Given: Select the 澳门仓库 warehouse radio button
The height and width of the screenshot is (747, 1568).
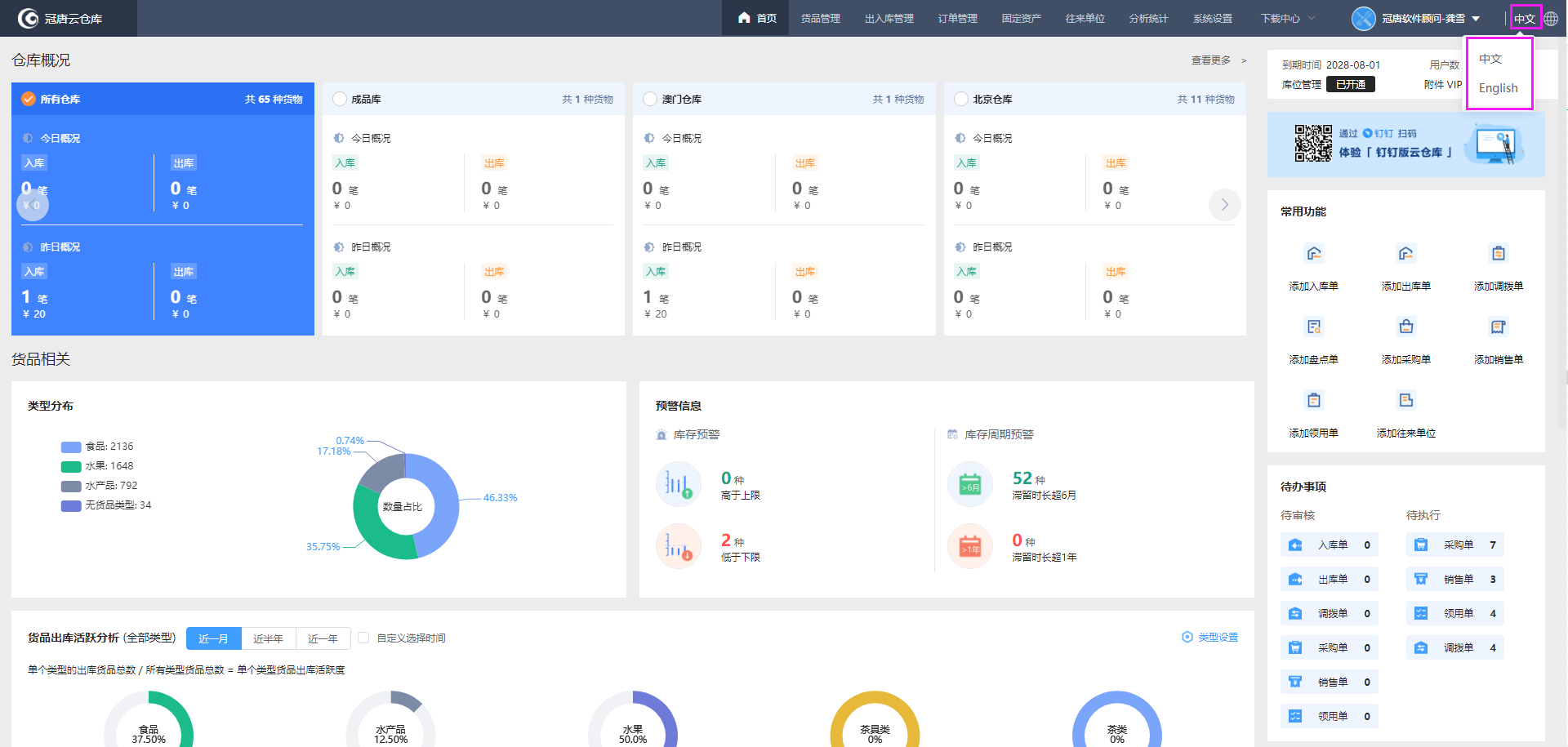Looking at the screenshot, I should [650, 99].
